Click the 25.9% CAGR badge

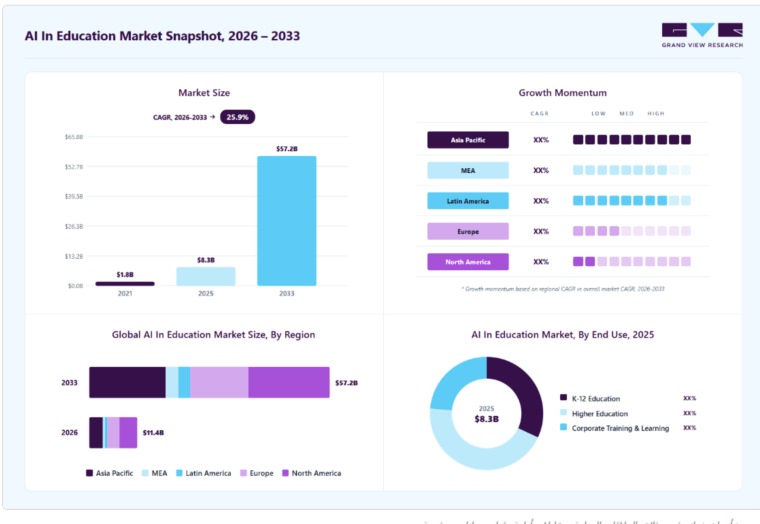pos(238,117)
